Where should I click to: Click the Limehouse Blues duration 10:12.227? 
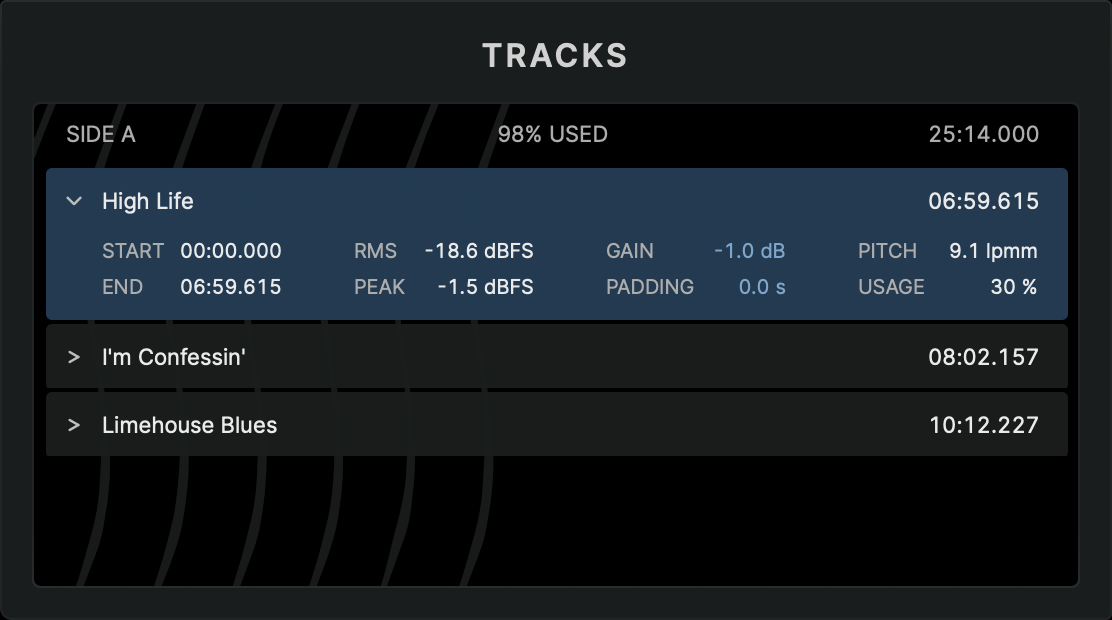(984, 425)
